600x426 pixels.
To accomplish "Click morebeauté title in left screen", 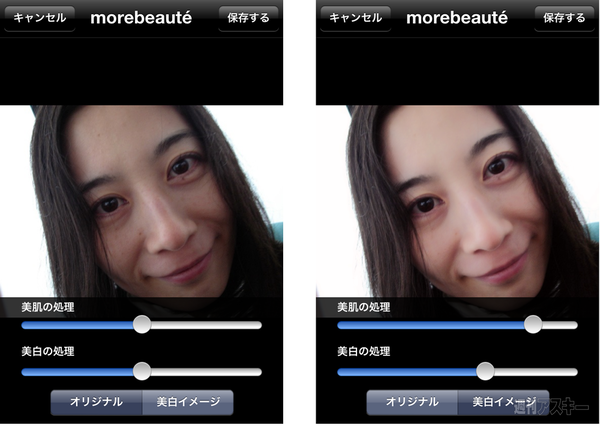I will pyautogui.click(x=141, y=18).
